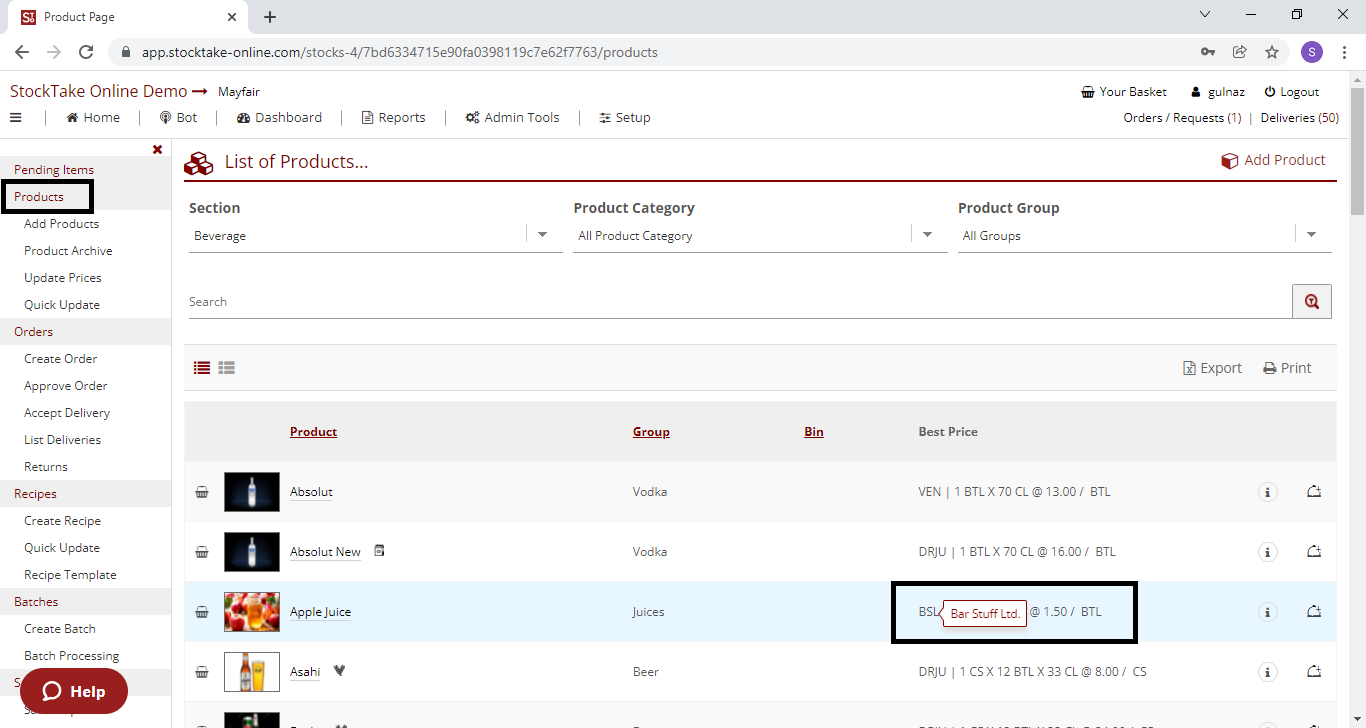Click delivery icon on Asahi row

pos(1314,671)
